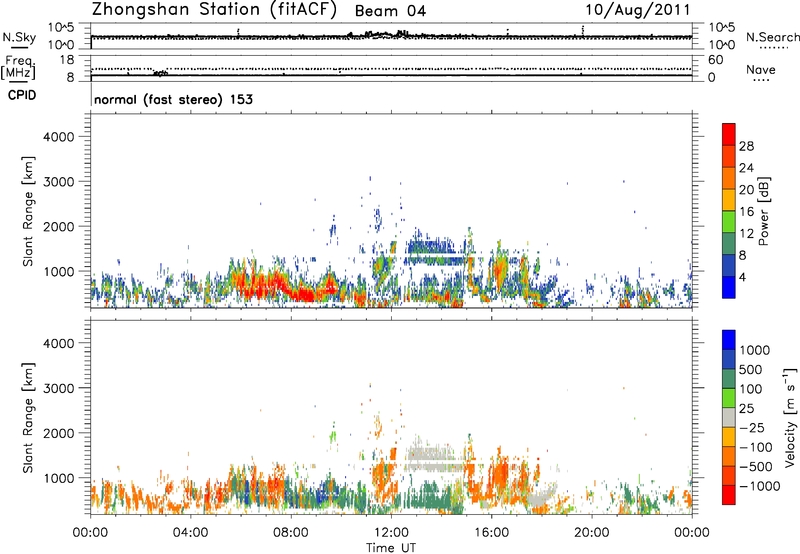This screenshot has width=800, height=554.
Task: Click the Slant Range label of power panel
Action: click(x=28, y=211)
